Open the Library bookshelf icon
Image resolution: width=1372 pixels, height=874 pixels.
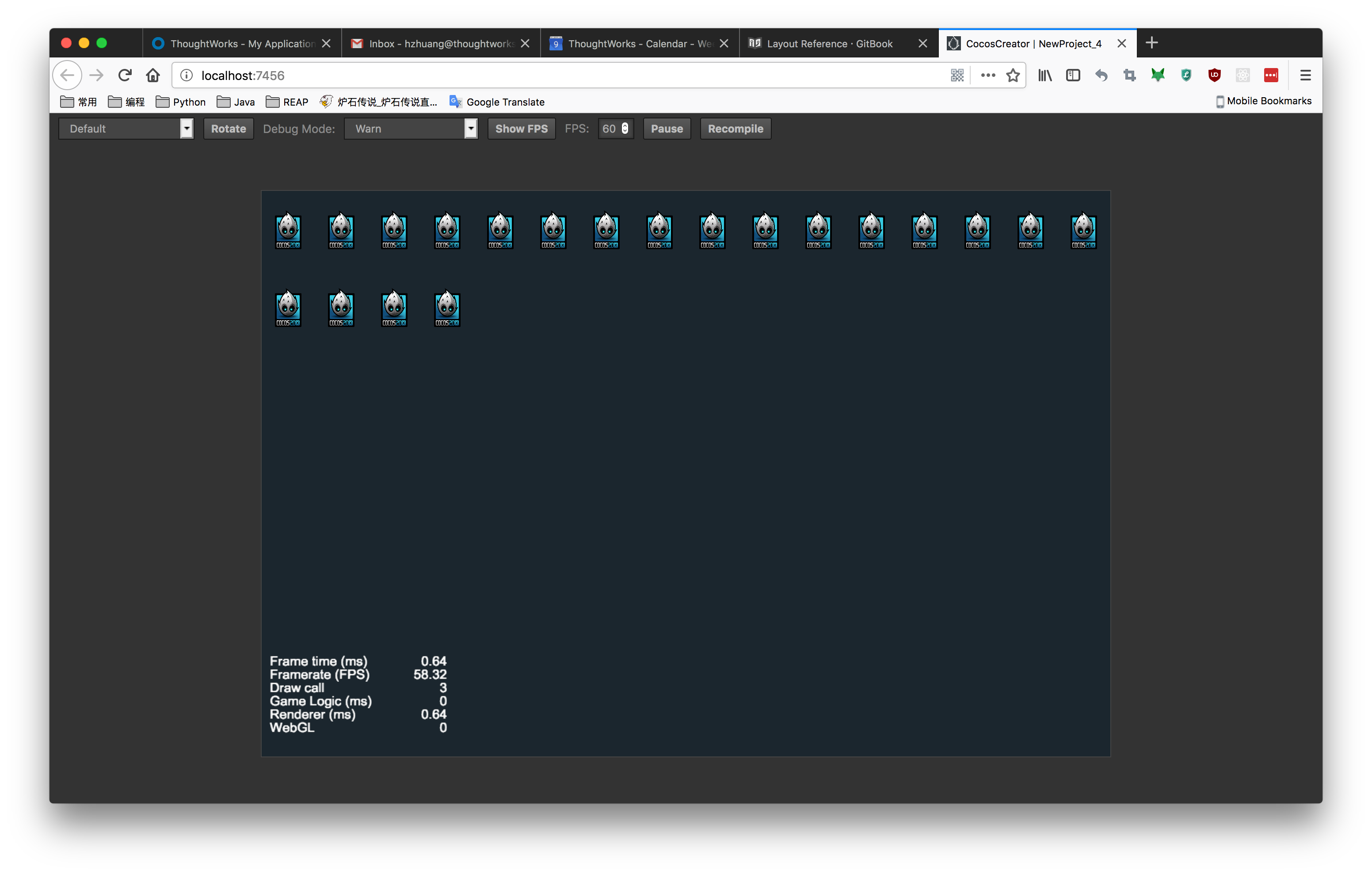(1044, 75)
